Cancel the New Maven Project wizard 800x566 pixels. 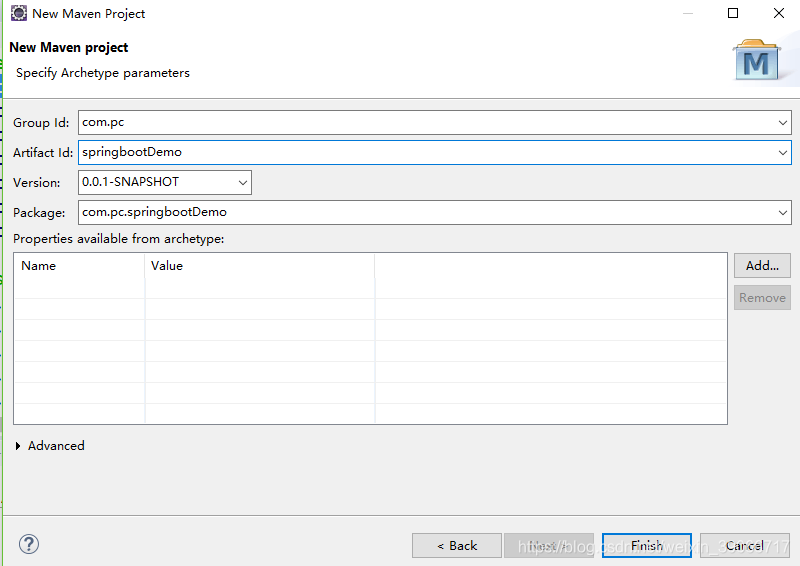tap(745, 546)
